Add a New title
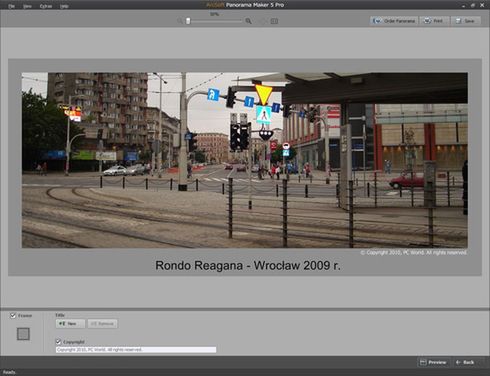 [70, 324]
